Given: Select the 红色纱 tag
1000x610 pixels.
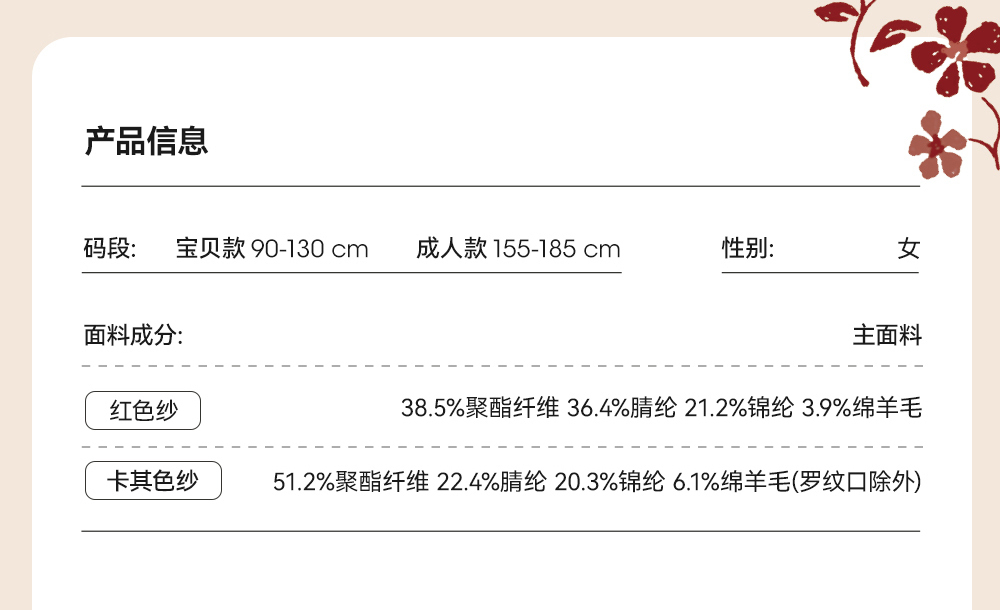Looking at the screenshot, I should point(144,410).
